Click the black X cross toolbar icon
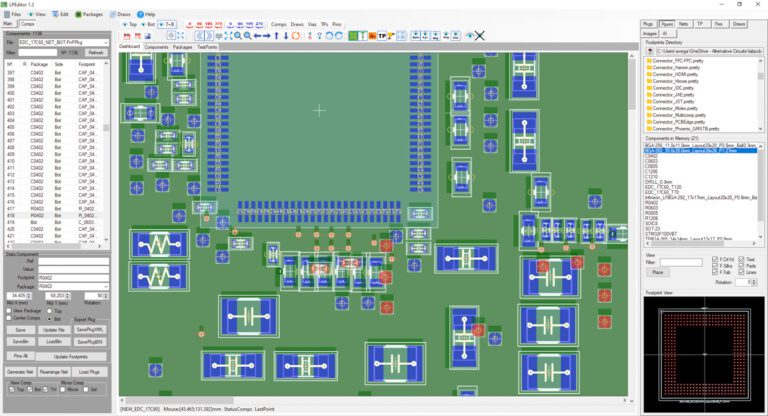 (x=480, y=36)
